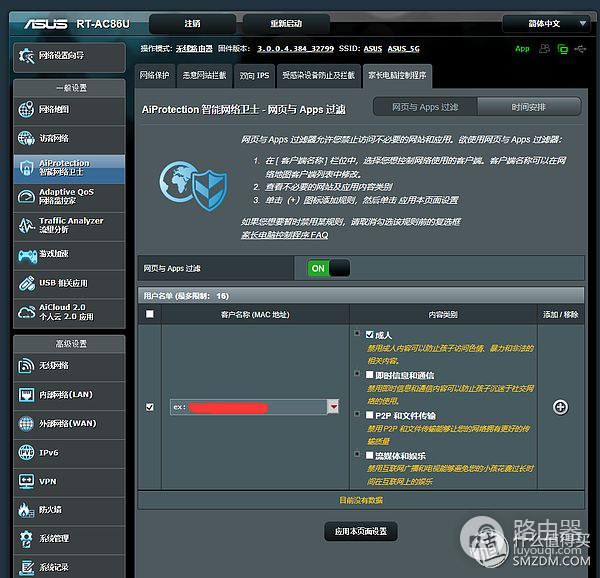
Task: Click the plus icon to add client rule
Action: coord(560,407)
